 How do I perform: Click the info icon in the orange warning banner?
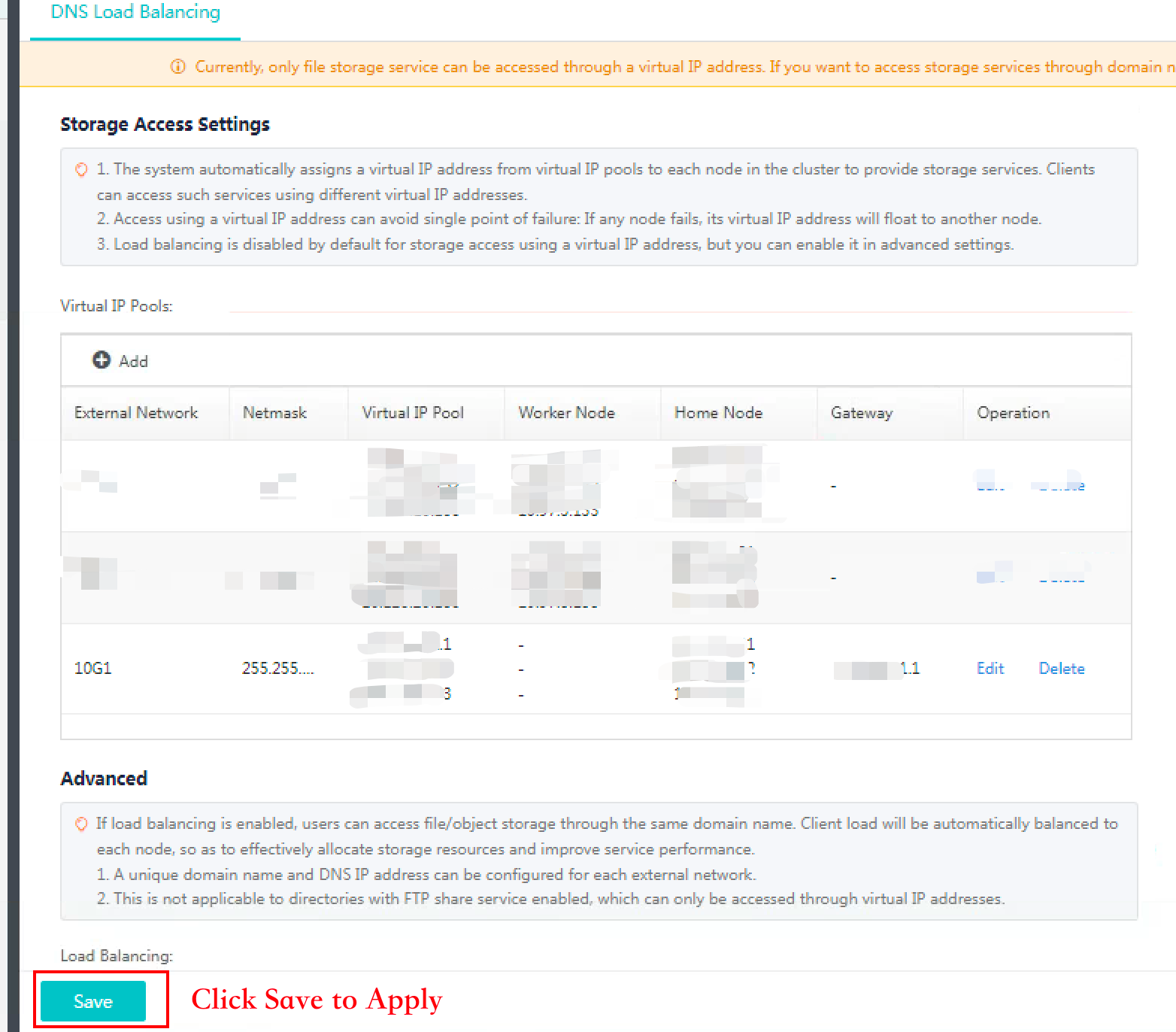coord(178,67)
